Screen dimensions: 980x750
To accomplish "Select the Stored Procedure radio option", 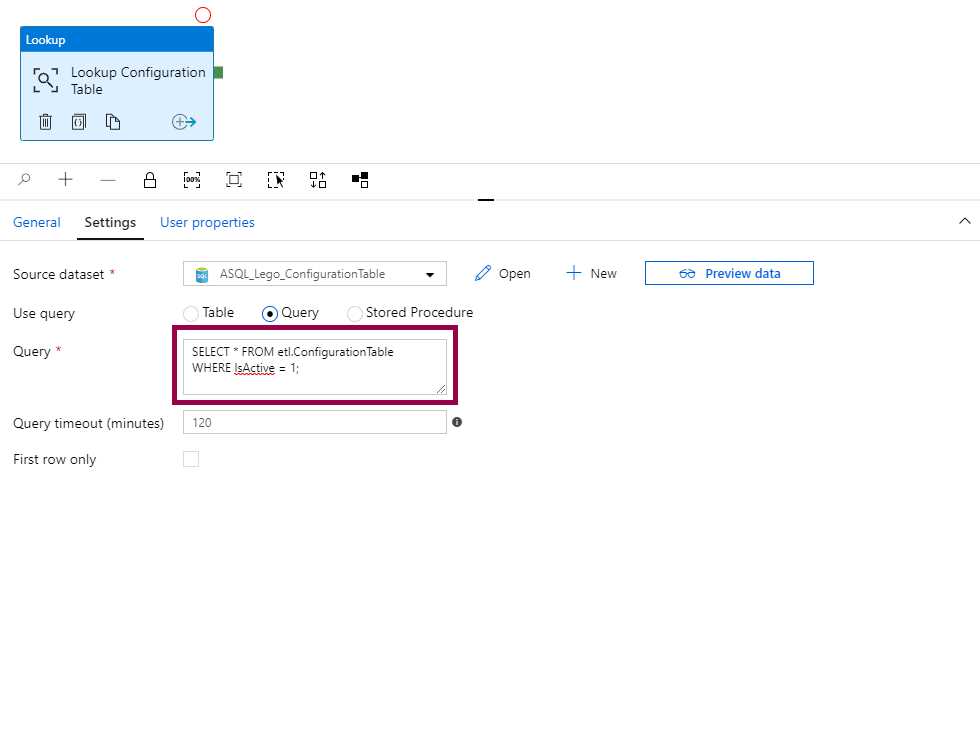I will click(x=355, y=314).
